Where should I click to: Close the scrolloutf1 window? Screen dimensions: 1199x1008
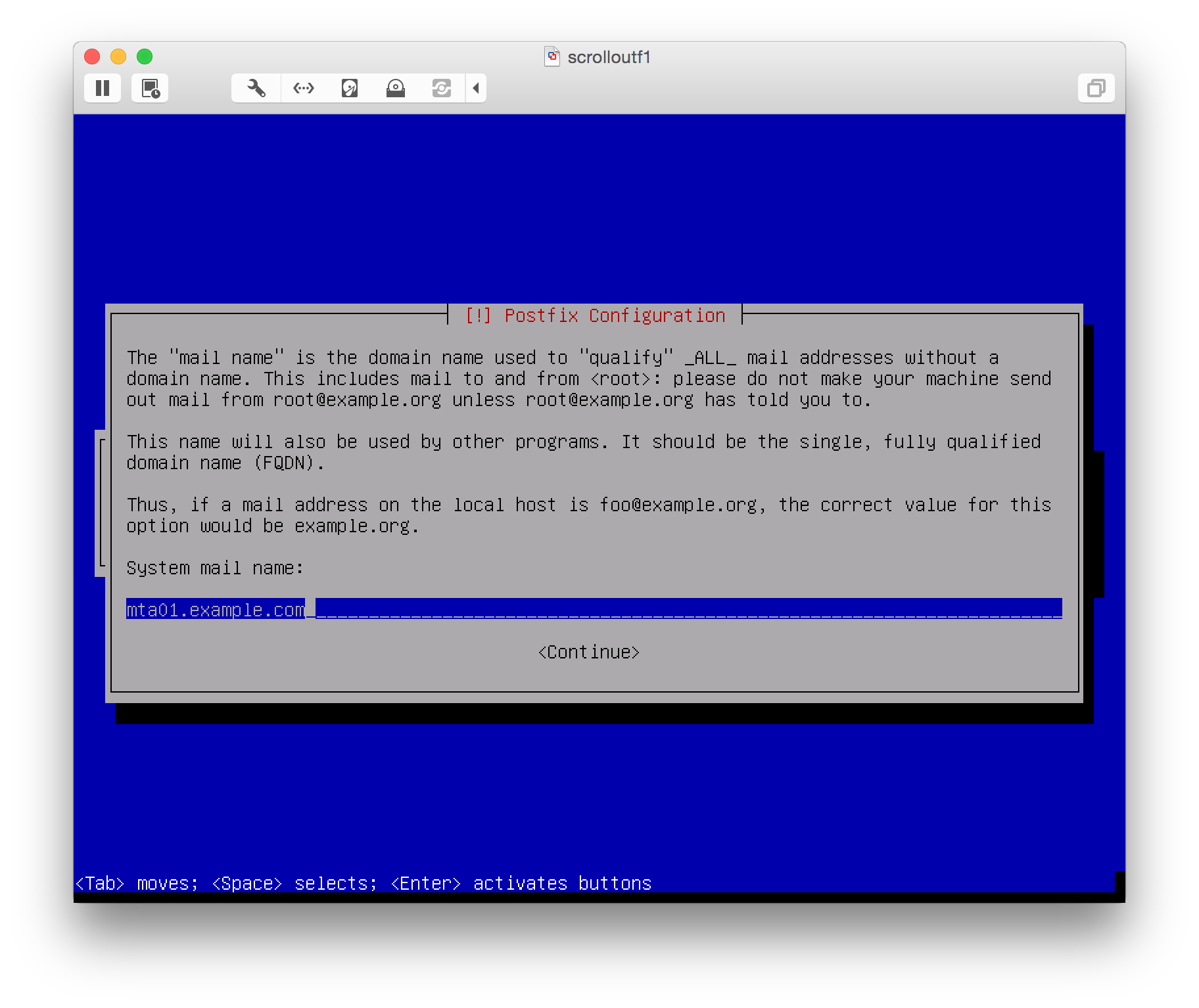tap(92, 57)
